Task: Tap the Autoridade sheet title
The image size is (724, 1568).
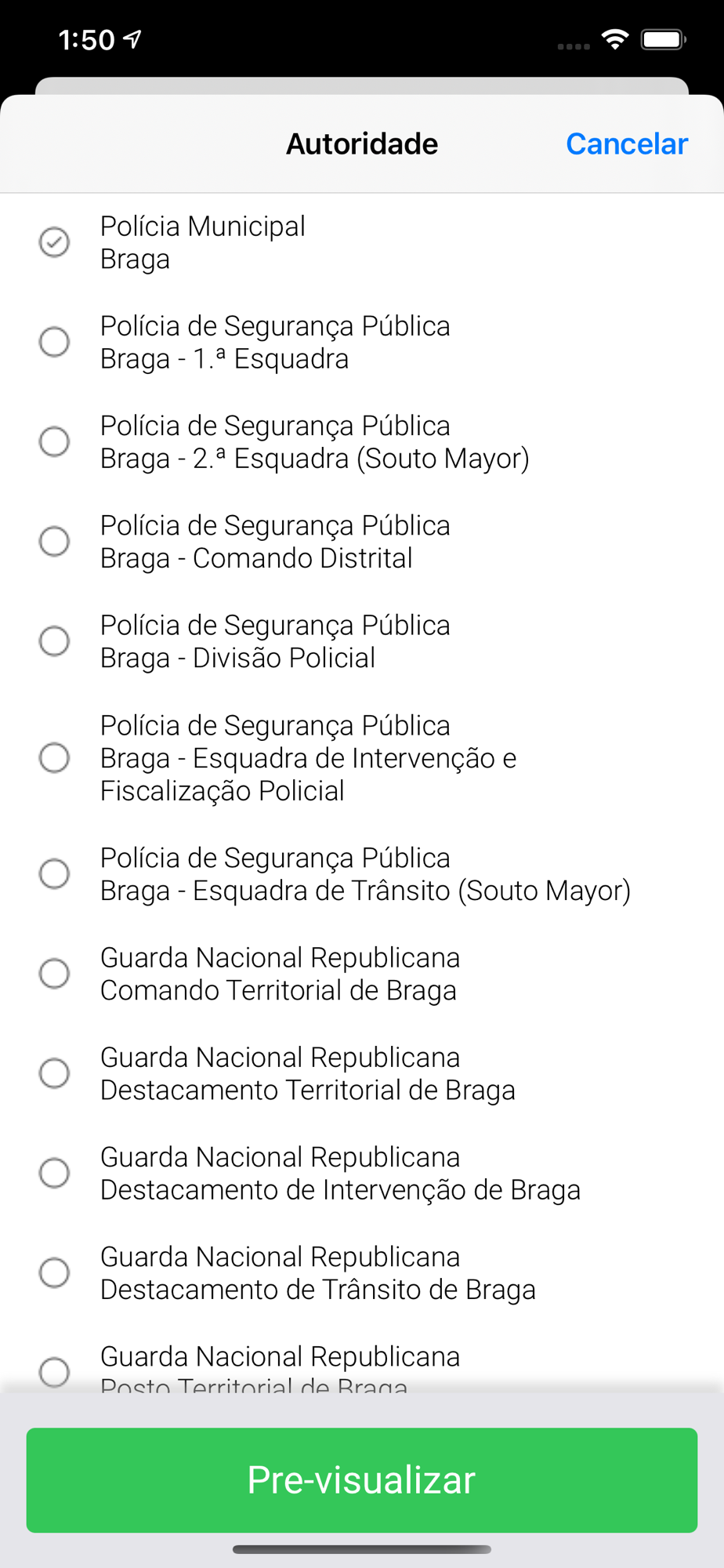Action: (362, 144)
